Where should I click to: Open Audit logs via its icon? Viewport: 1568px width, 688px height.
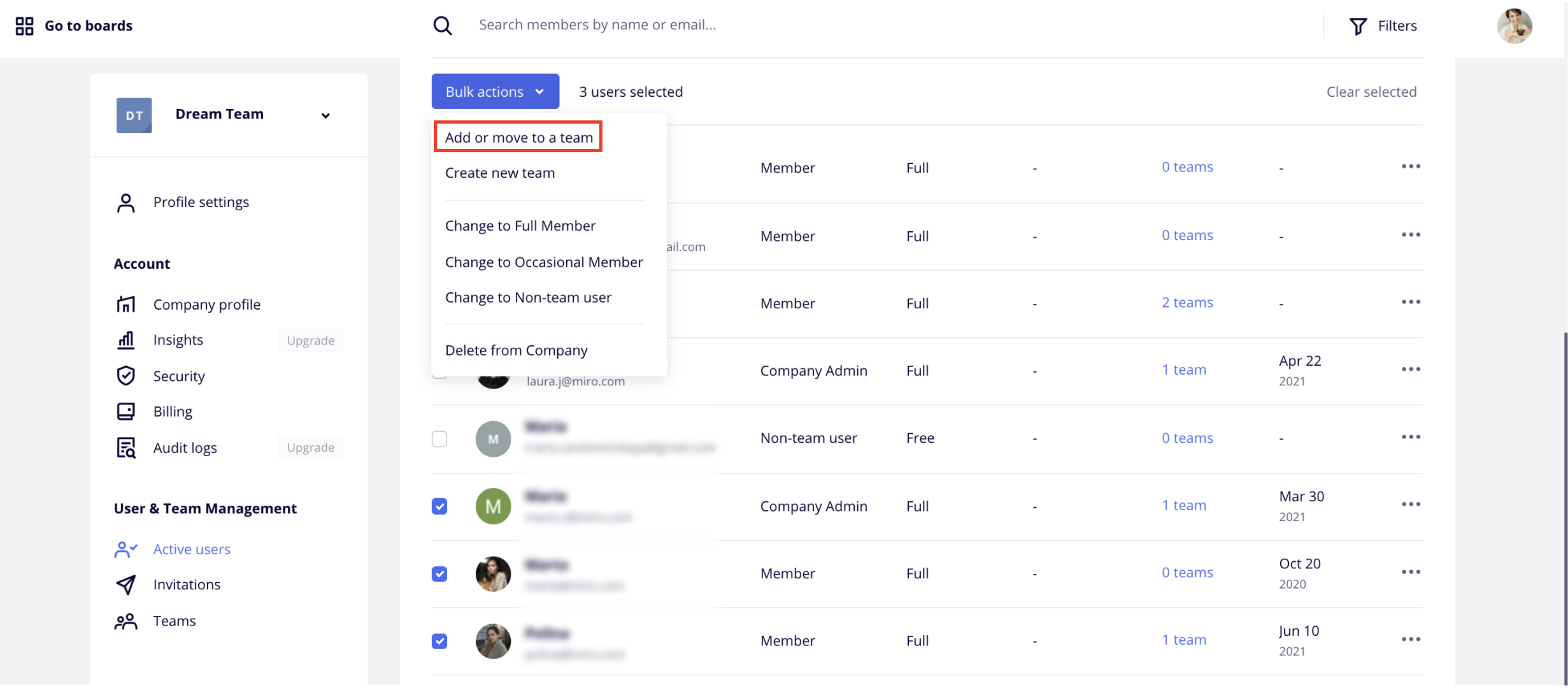pyautogui.click(x=126, y=448)
